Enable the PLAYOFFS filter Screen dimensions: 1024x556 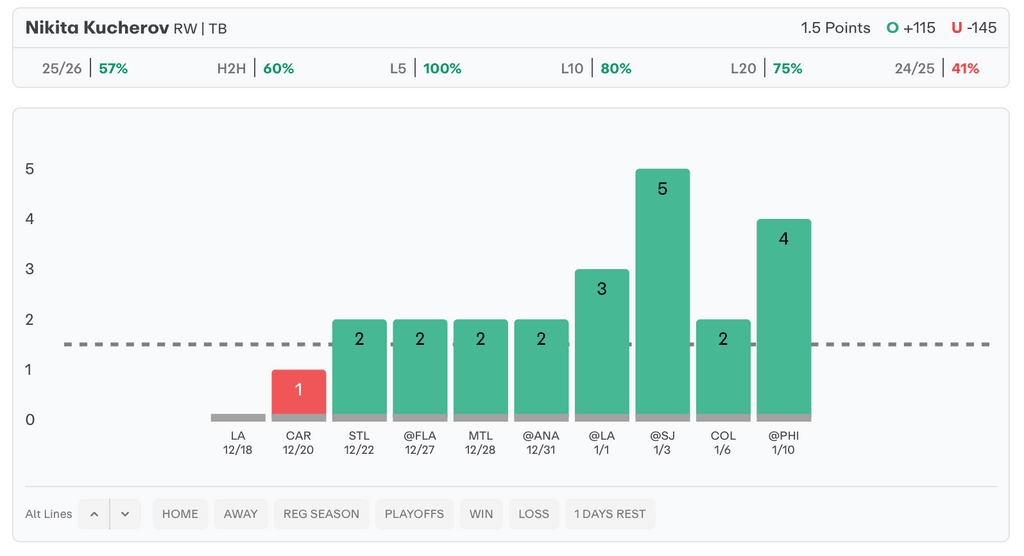click(414, 514)
